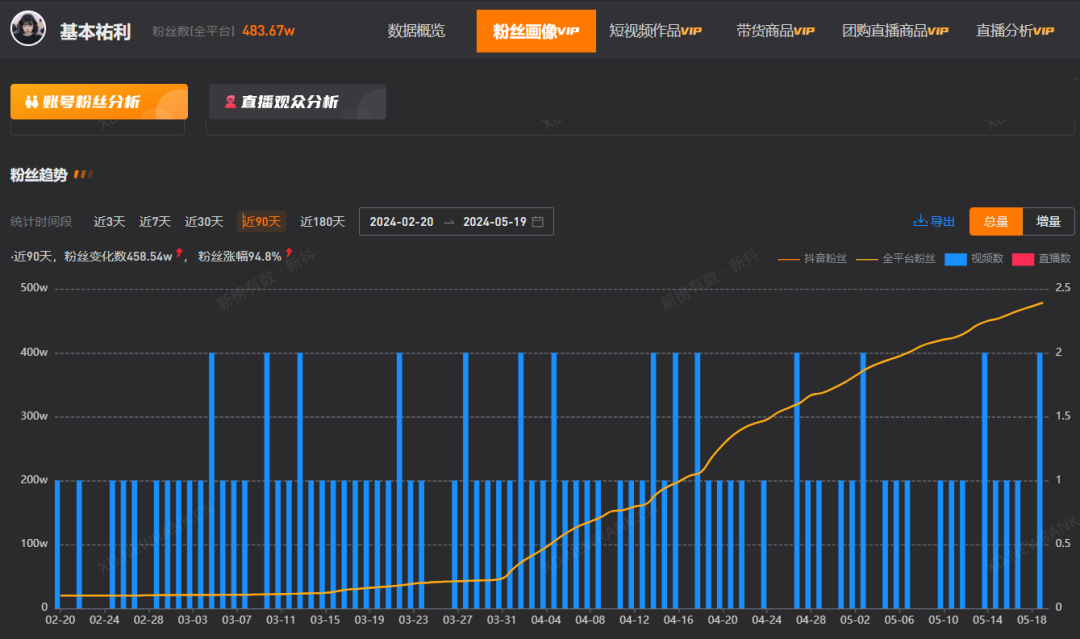Click the person icon on 直播观众分析
The height and width of the screenshot is (639, 1080).
pos(230,102)
